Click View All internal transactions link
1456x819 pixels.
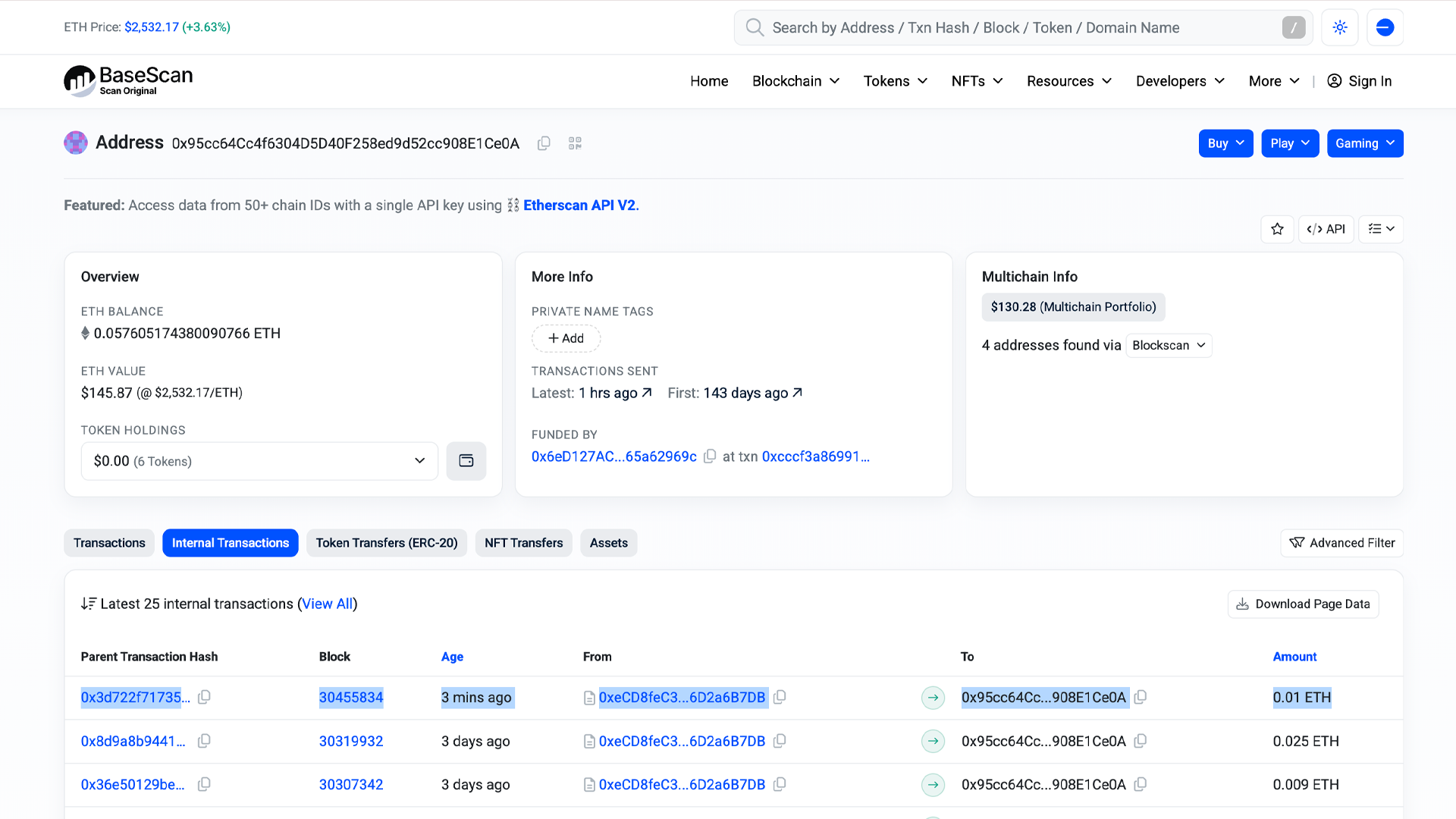tap(328, 604)
